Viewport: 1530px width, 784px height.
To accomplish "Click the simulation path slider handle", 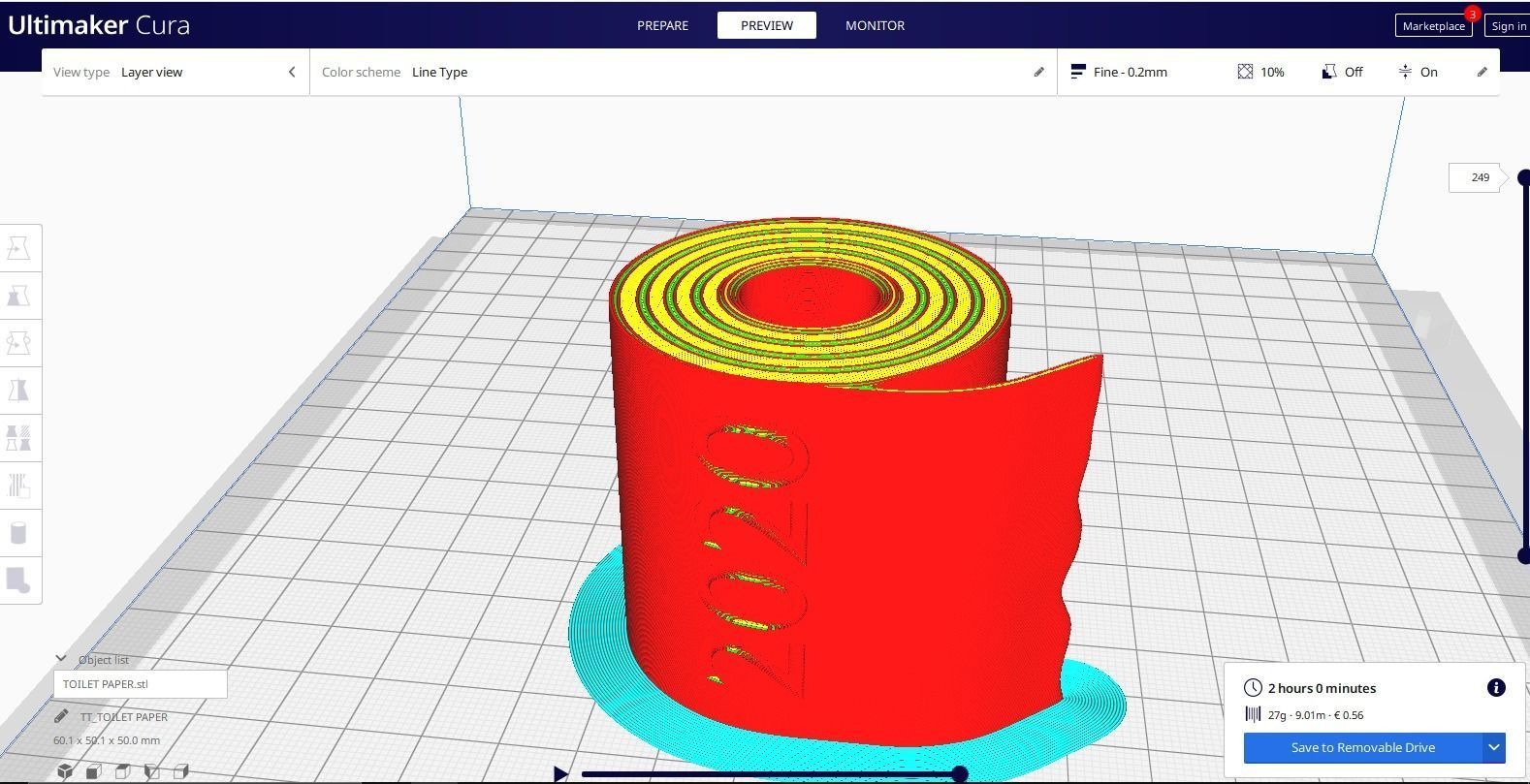I will tap(959, 773).
